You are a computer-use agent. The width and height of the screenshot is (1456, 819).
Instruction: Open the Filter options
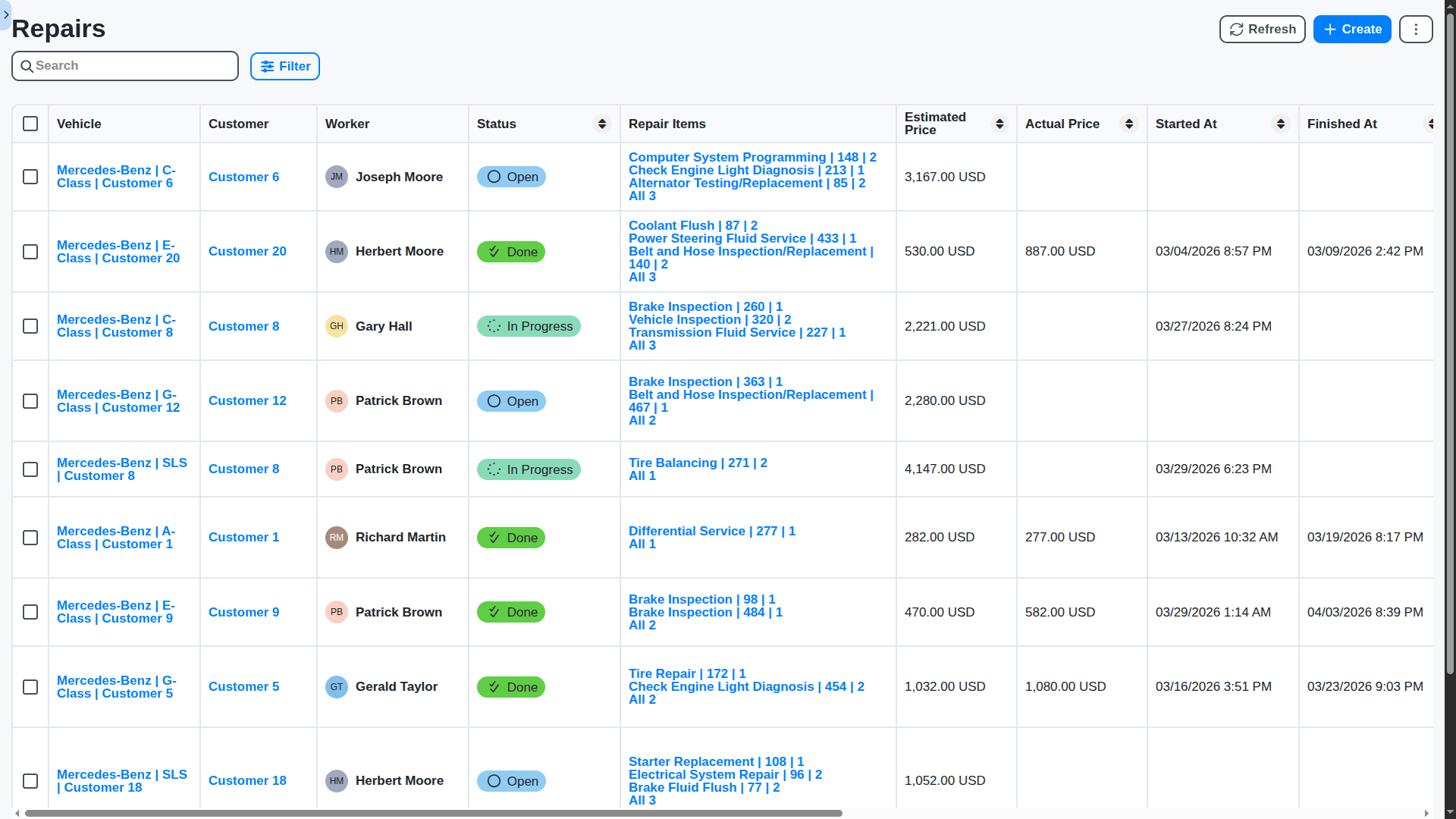click(x=285, y=67)
